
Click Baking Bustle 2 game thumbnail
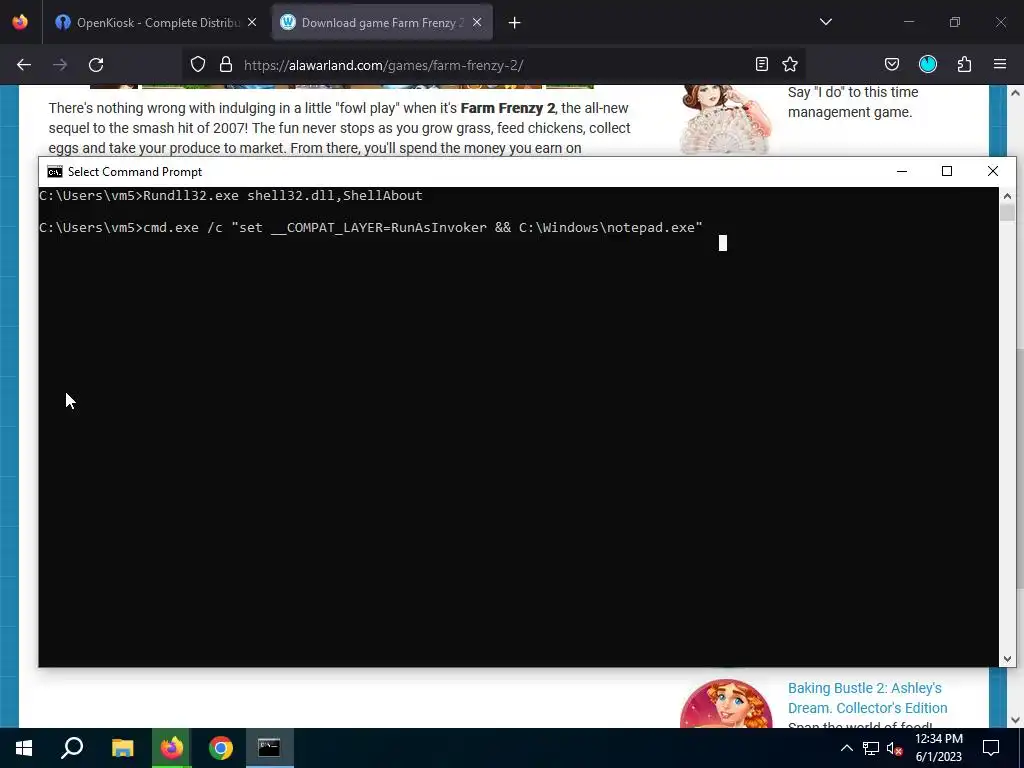726,704
